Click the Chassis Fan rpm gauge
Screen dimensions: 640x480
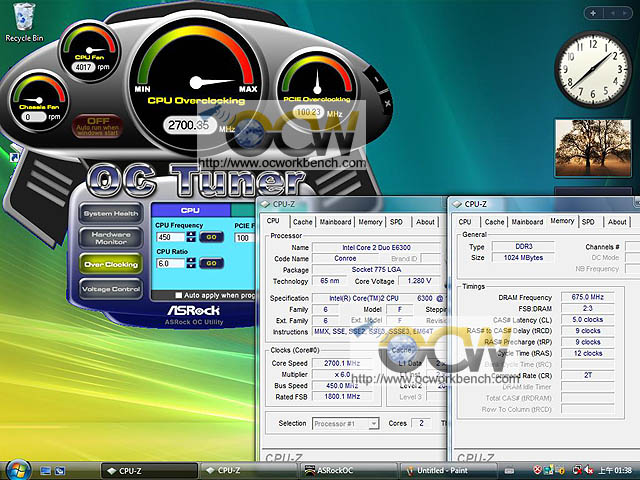coord(39,100)
